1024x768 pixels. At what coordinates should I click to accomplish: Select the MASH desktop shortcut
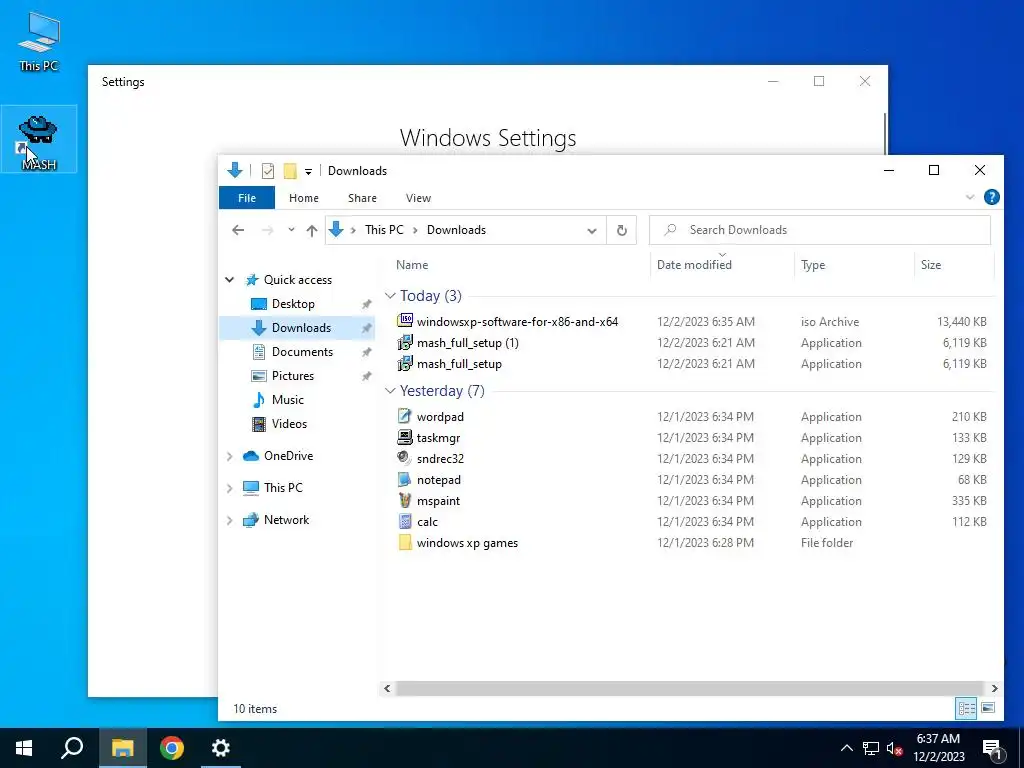pyautogui.click(x=39, y=139)
